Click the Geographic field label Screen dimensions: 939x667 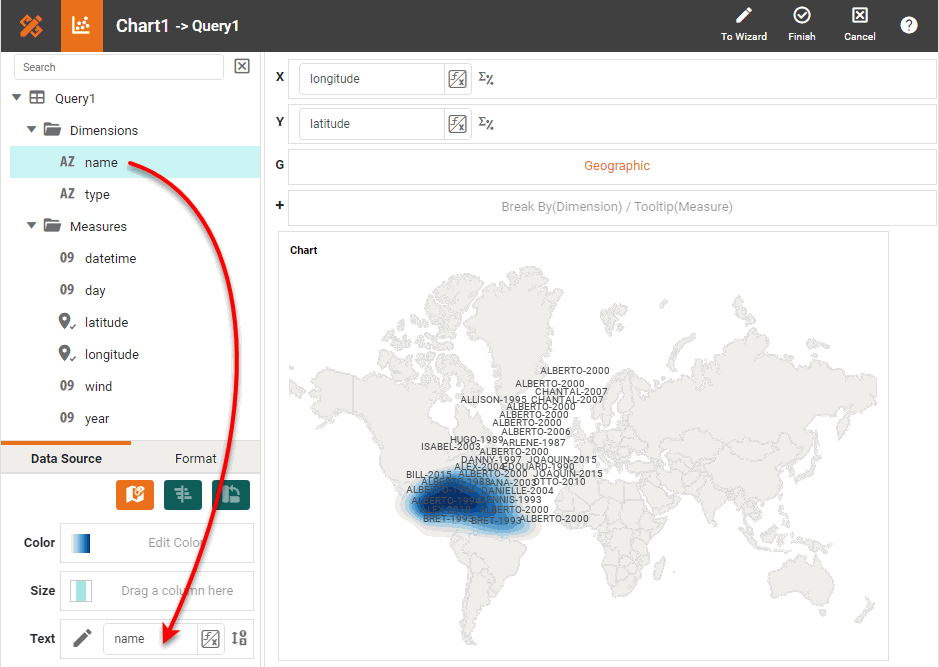[x=616, y=166]
